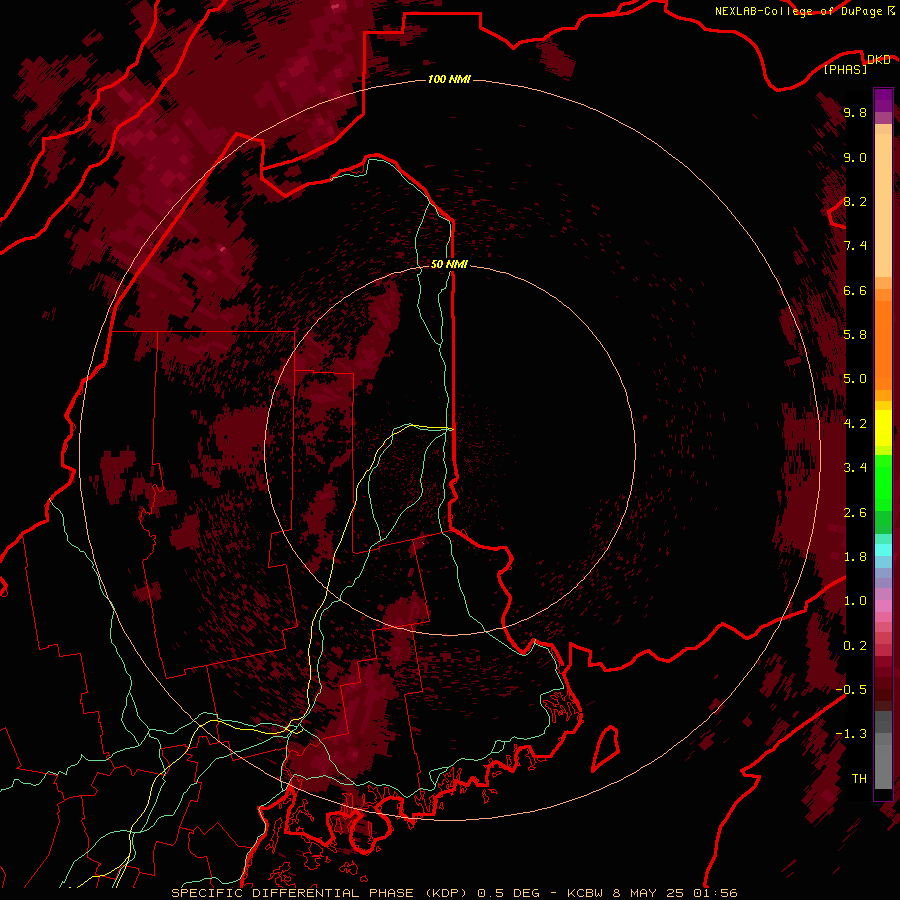
Task: Click the yellow segment of the color bar
Action: tap(883, 428)
